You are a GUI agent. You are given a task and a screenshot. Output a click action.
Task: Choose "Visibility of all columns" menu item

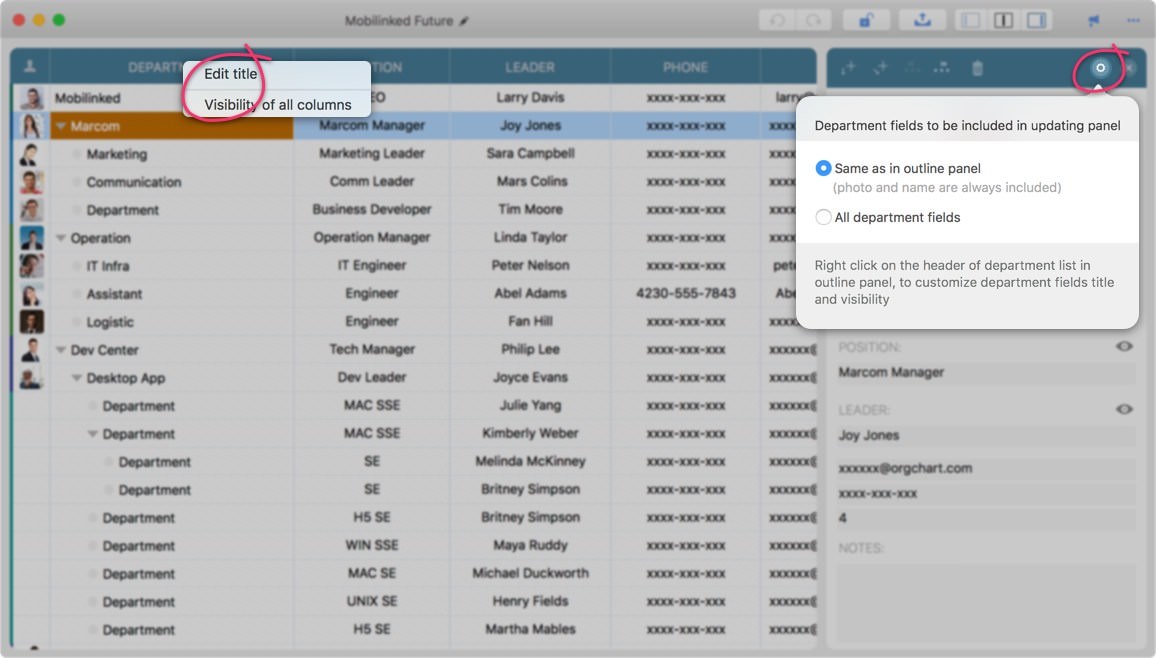pyautogui.click(x=277, y=104)
